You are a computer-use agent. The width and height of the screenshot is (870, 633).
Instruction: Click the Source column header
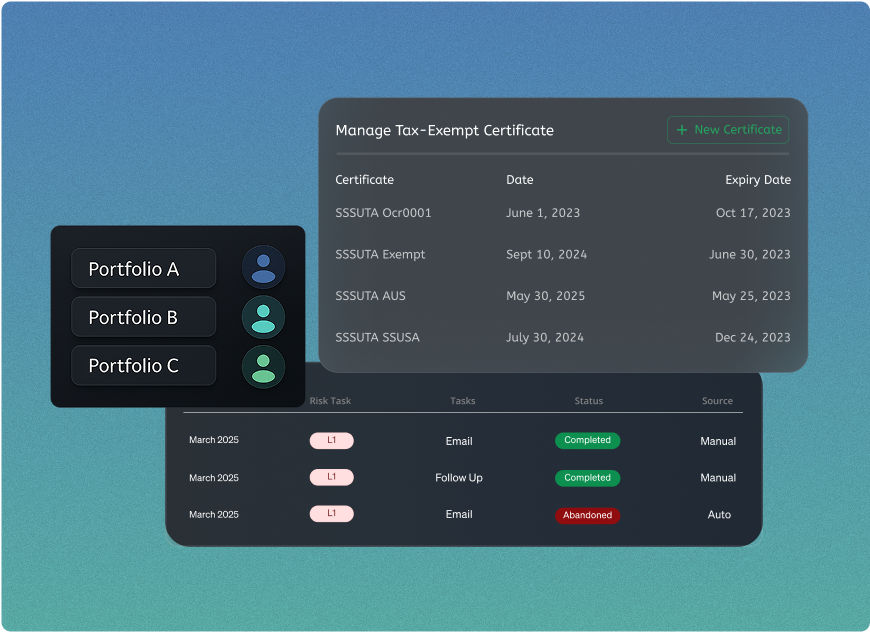pyautogui.click(x=717, y=401)
